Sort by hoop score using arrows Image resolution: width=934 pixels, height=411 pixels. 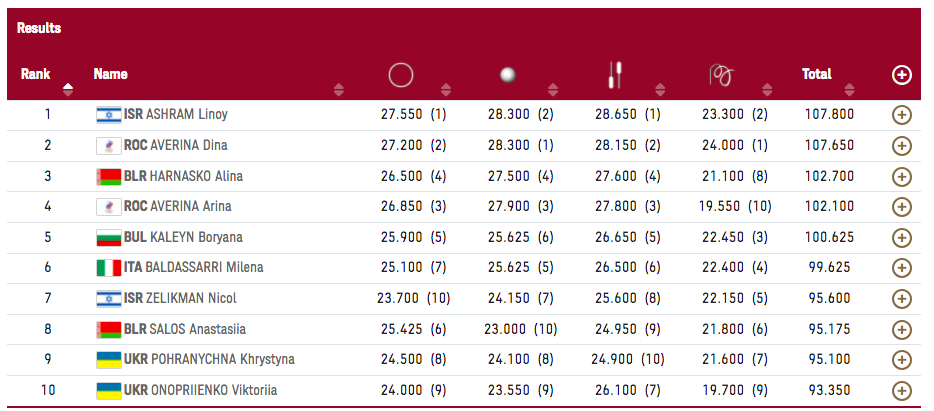444,89
